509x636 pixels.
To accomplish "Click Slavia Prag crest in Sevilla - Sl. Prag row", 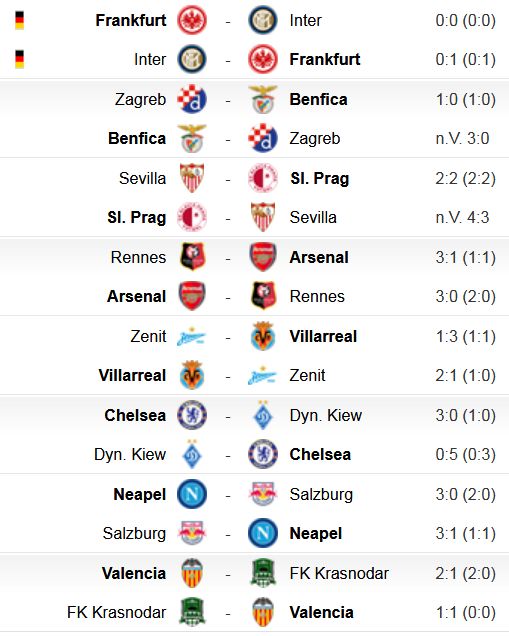I will (263, 178).
